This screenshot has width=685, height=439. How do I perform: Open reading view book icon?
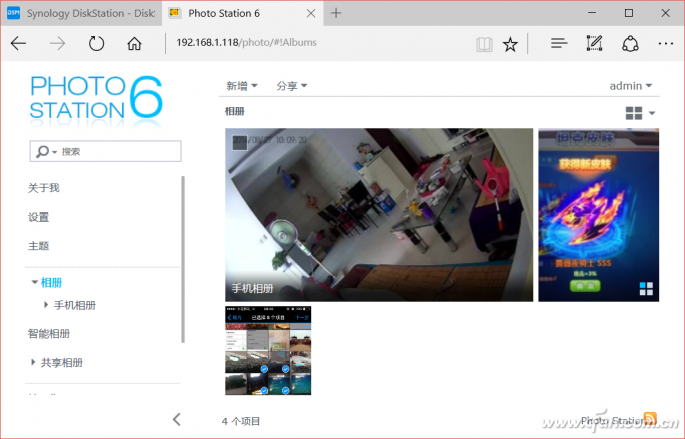click(x=484, y=44)
